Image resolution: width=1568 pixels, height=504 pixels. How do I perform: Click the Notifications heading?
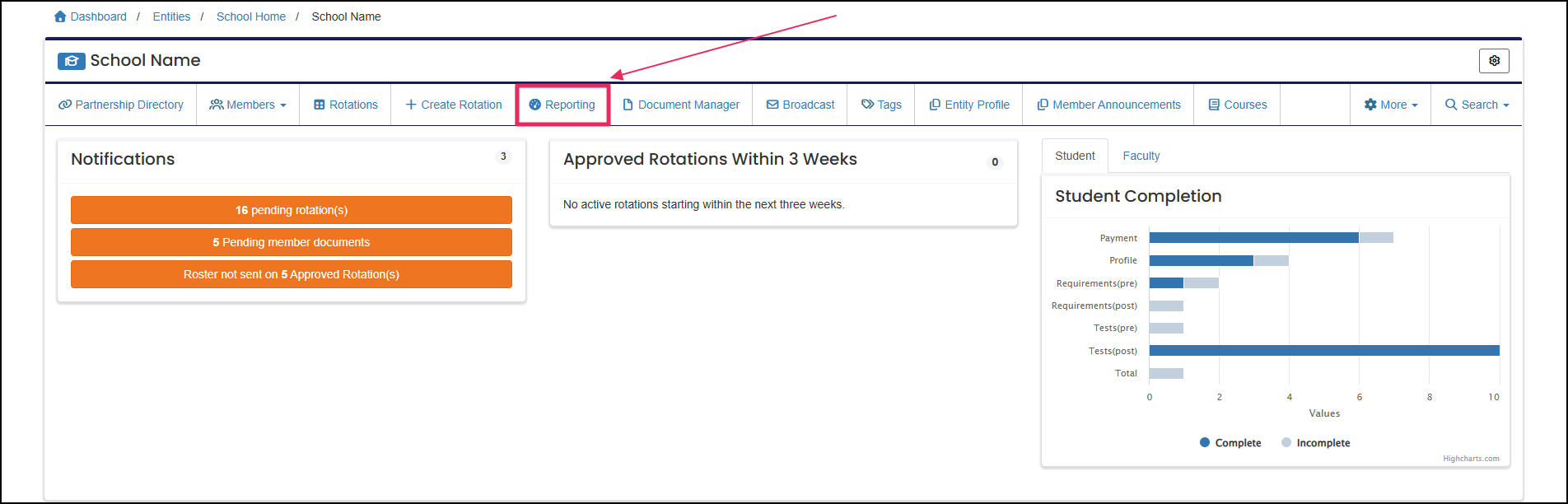coord(123,159)
